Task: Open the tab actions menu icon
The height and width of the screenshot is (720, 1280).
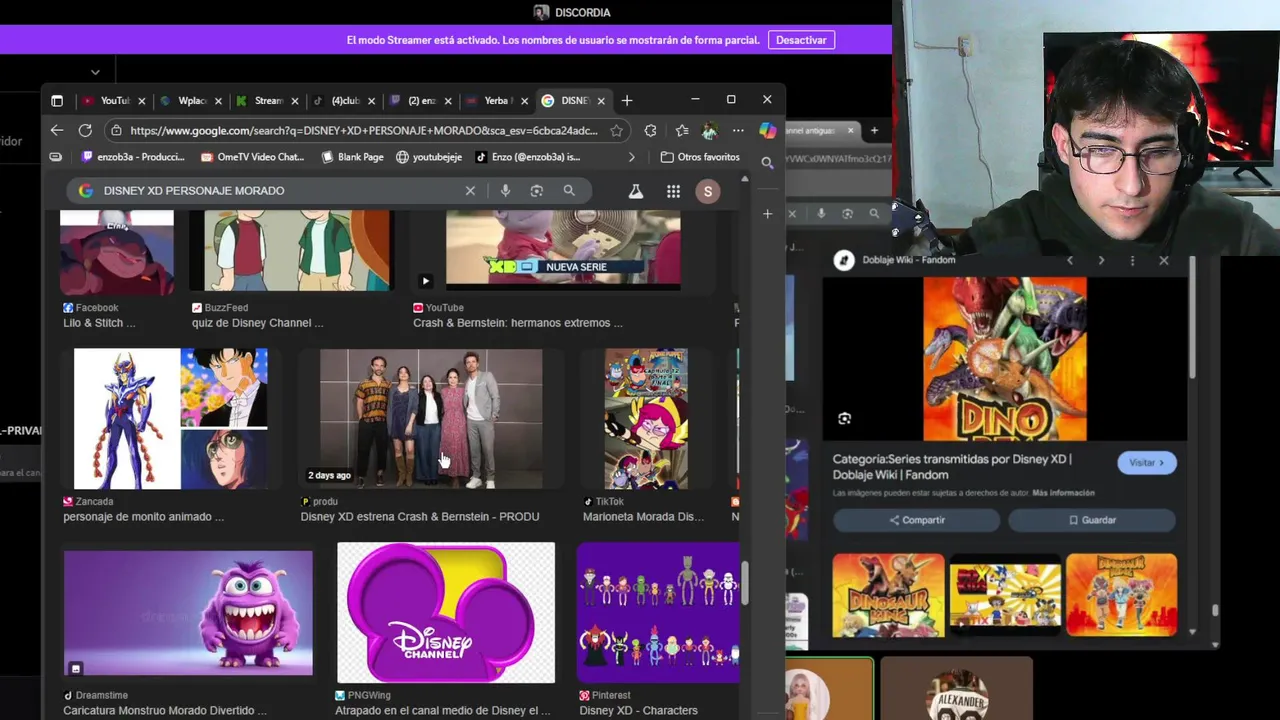Action: coord(57,100)
